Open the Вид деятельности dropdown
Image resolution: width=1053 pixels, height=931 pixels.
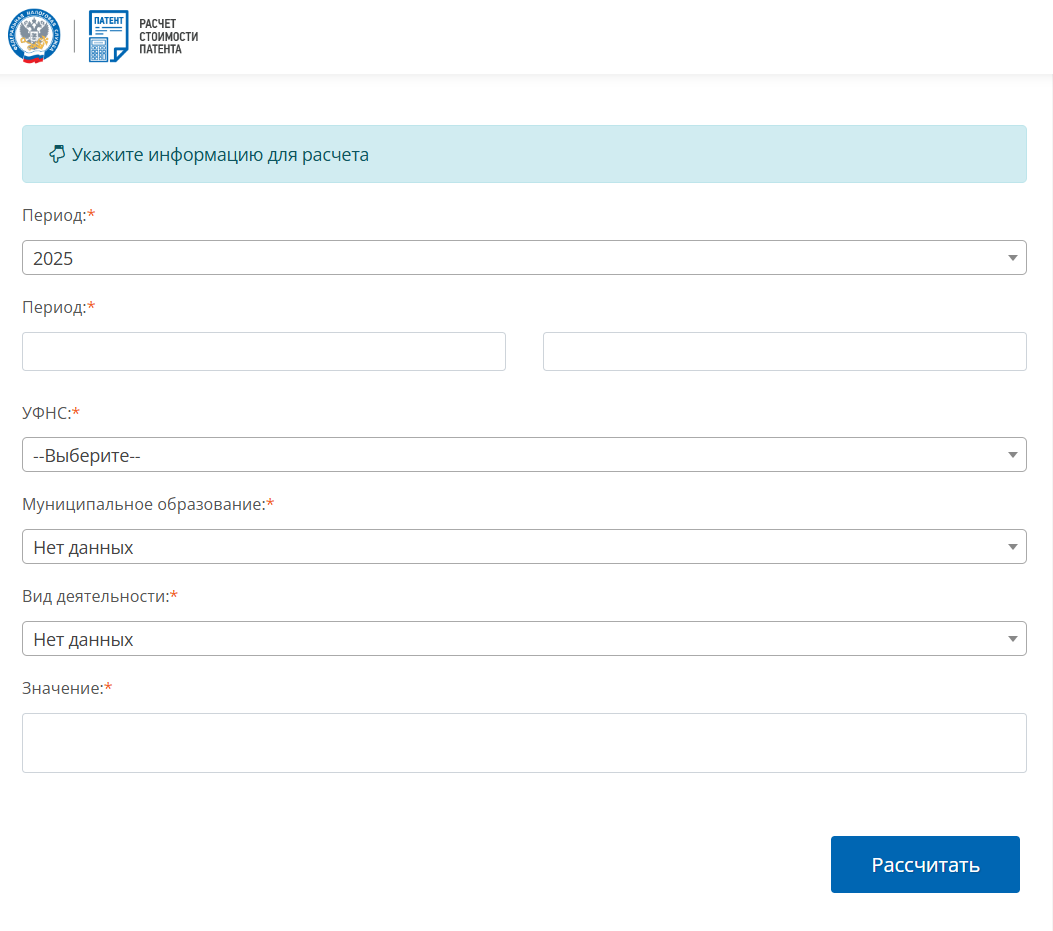(524, 639)
